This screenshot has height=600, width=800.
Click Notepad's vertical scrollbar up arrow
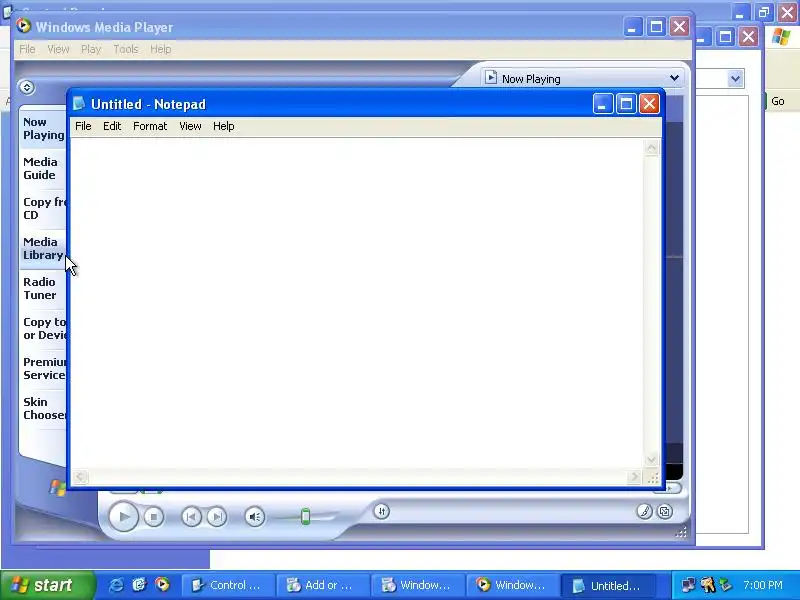pos(652,148)
